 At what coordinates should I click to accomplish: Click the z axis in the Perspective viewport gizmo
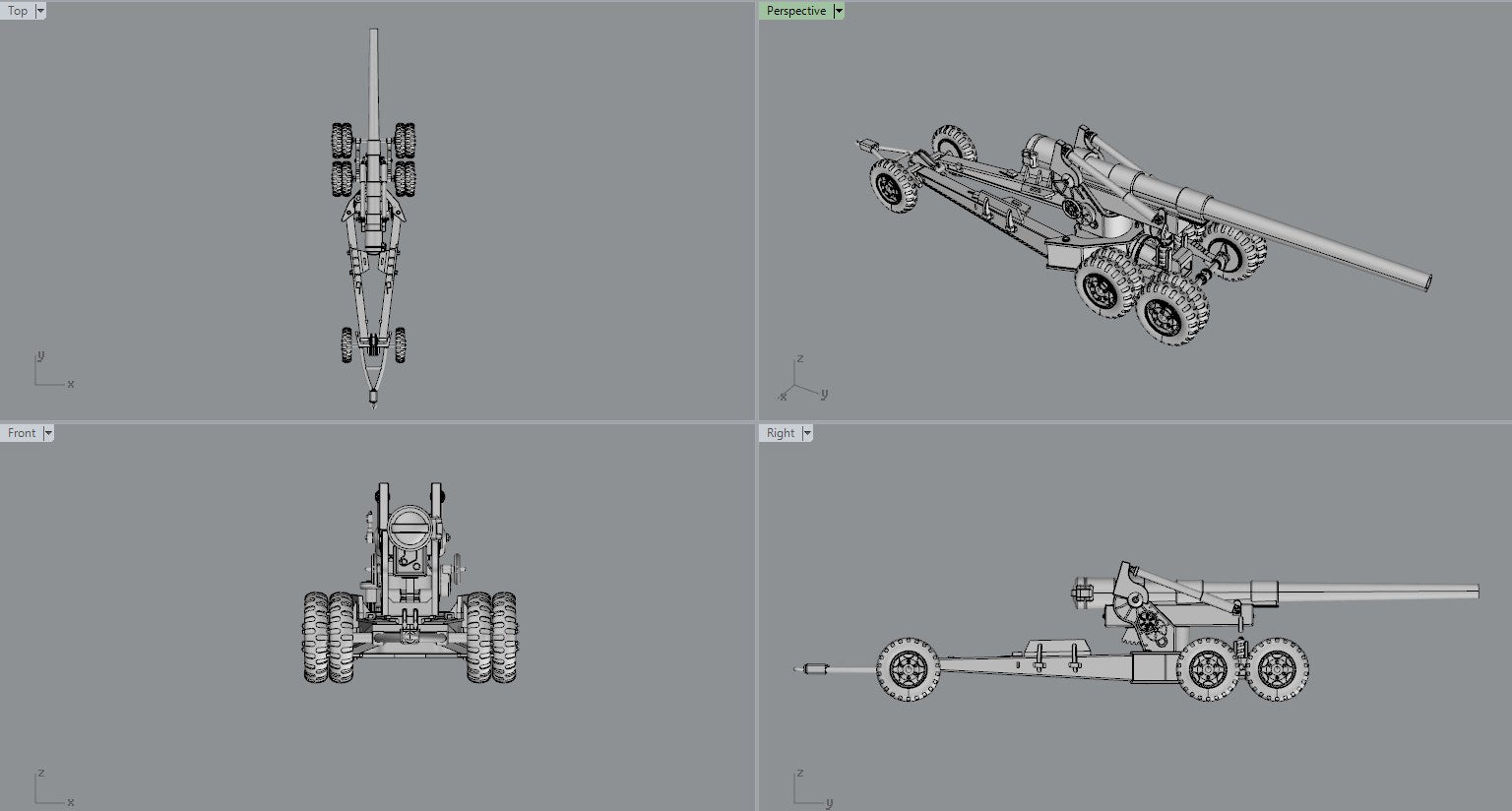[800, 357]
